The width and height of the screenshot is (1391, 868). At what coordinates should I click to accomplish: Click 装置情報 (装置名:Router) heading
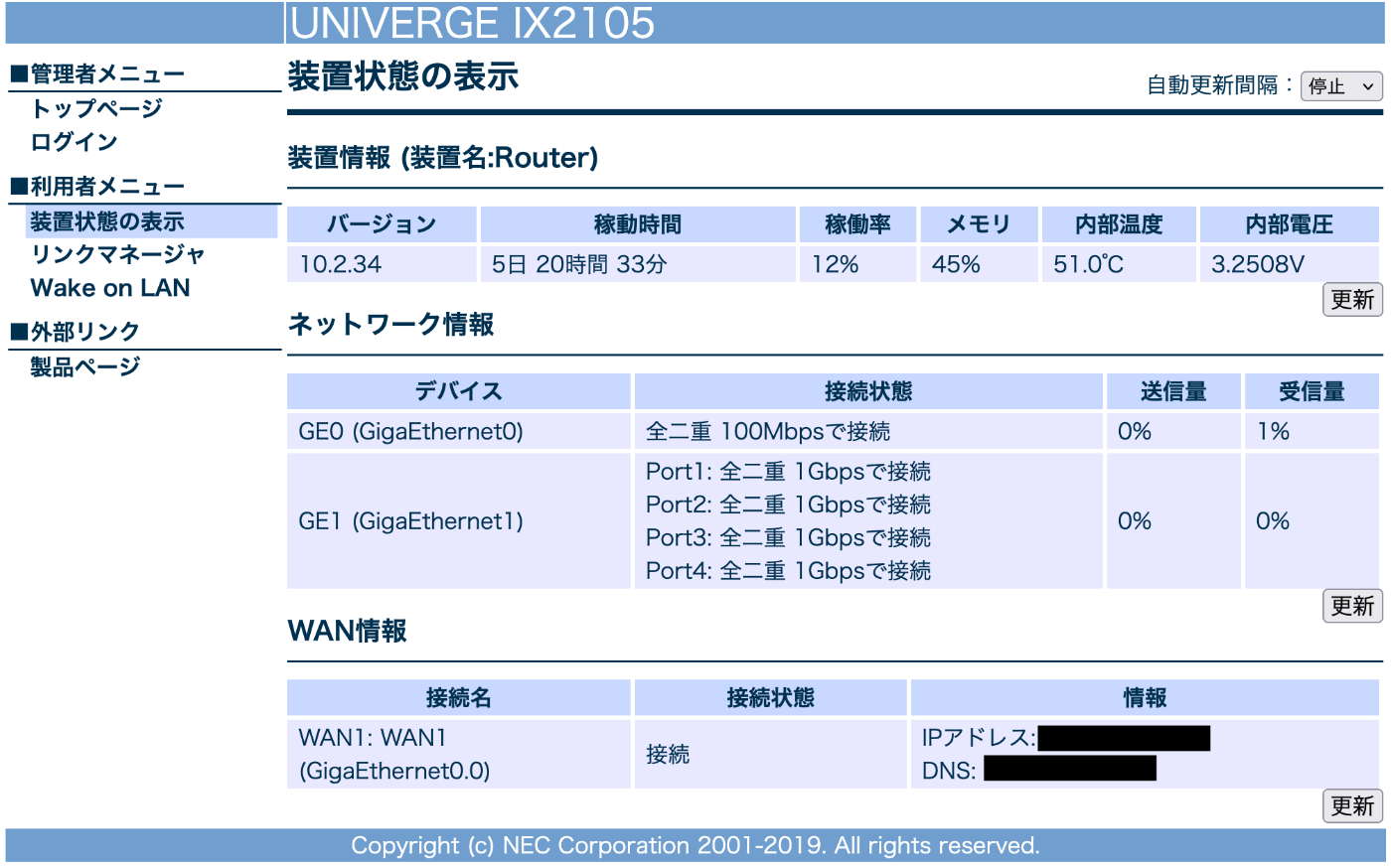pyautogui.click(x=443, y=158)
